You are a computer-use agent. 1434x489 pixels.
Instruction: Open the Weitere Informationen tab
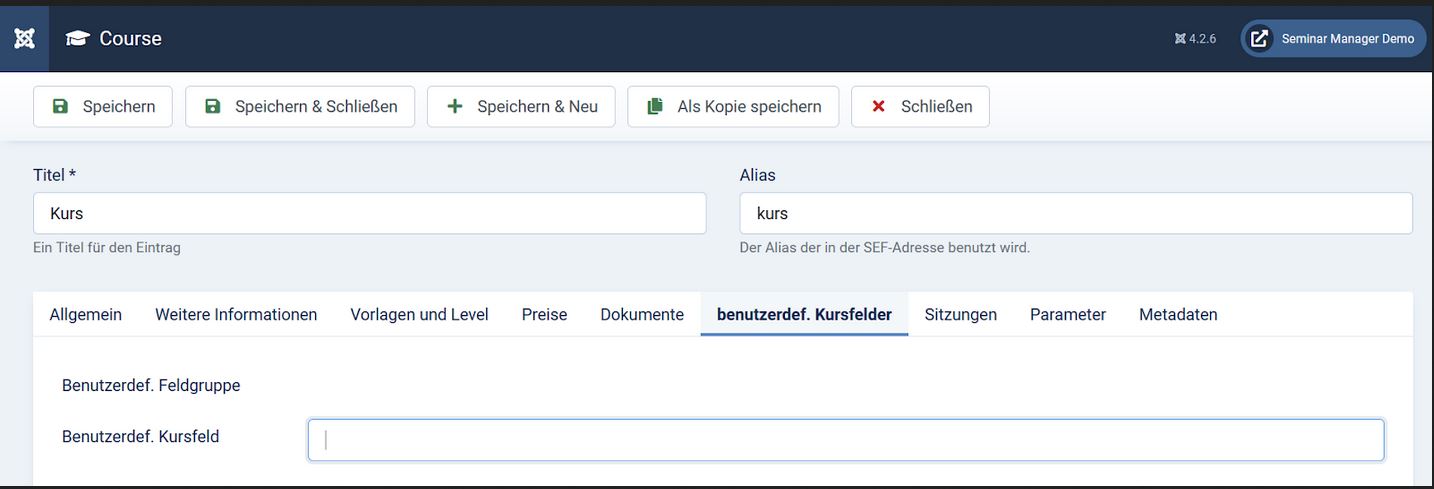point(236,314)
